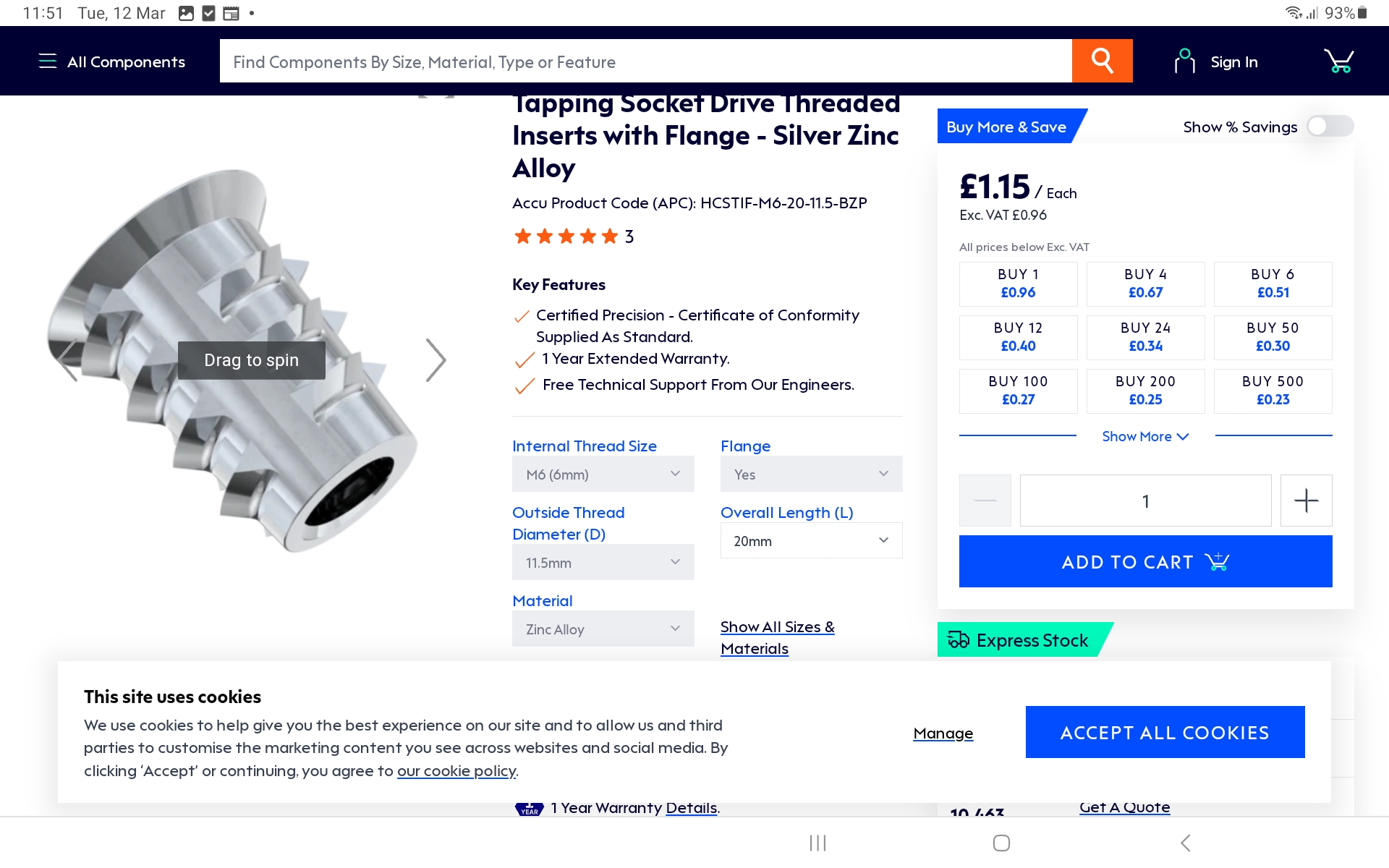This screenshot has height=868, width=1389.
Task: Open the Manage cookies link
Action: [943, 733]
